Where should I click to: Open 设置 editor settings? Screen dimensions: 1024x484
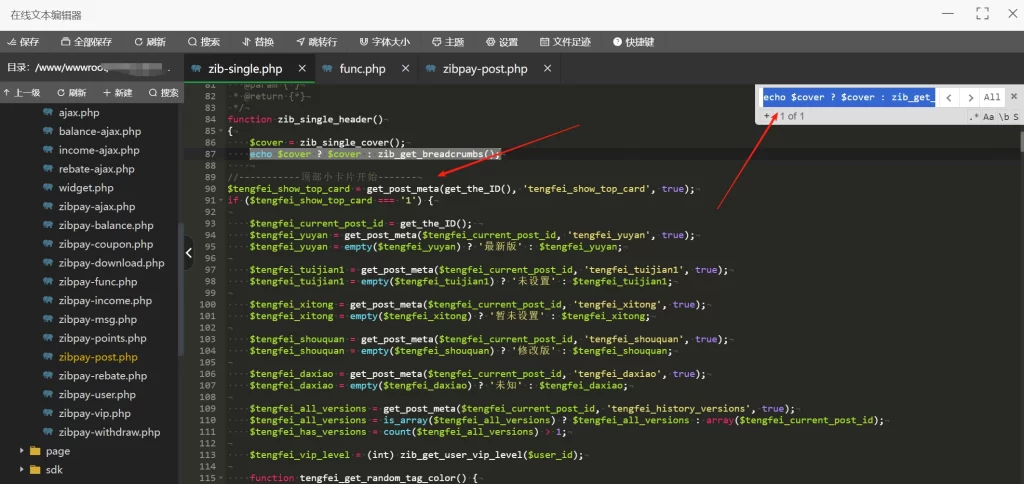tap(502, 42)
